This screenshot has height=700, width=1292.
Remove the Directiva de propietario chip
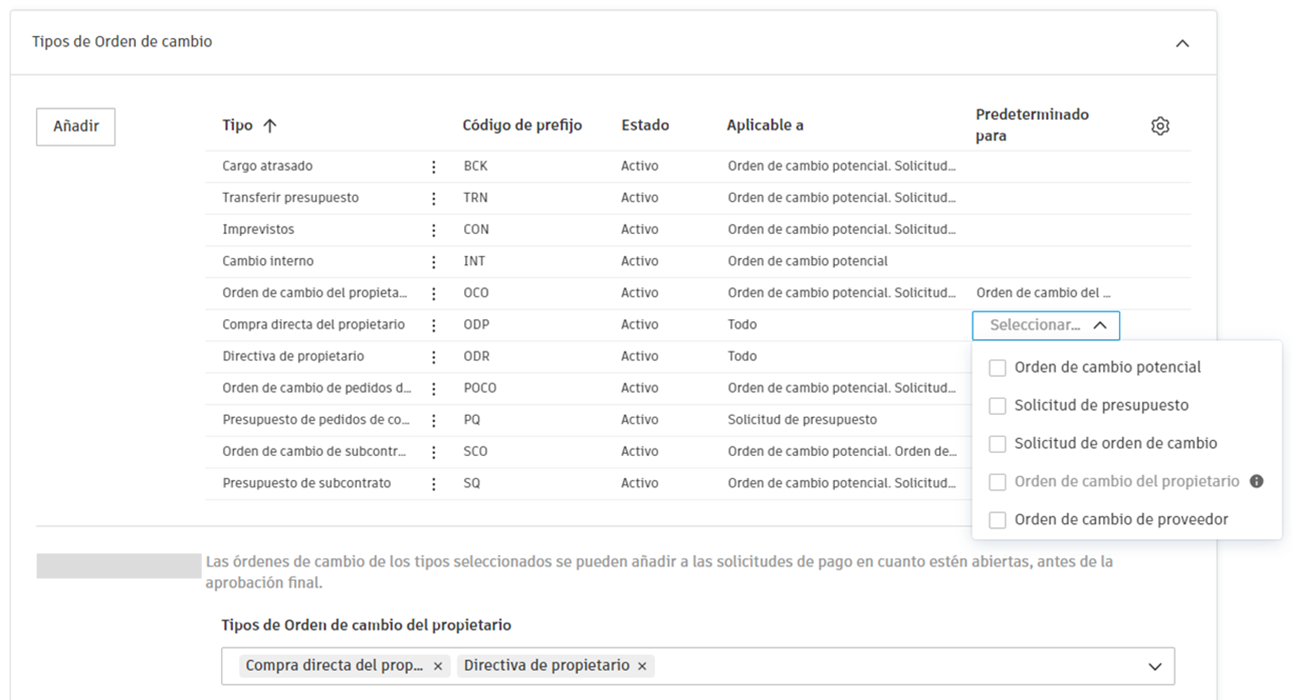(x=641, y=665)
